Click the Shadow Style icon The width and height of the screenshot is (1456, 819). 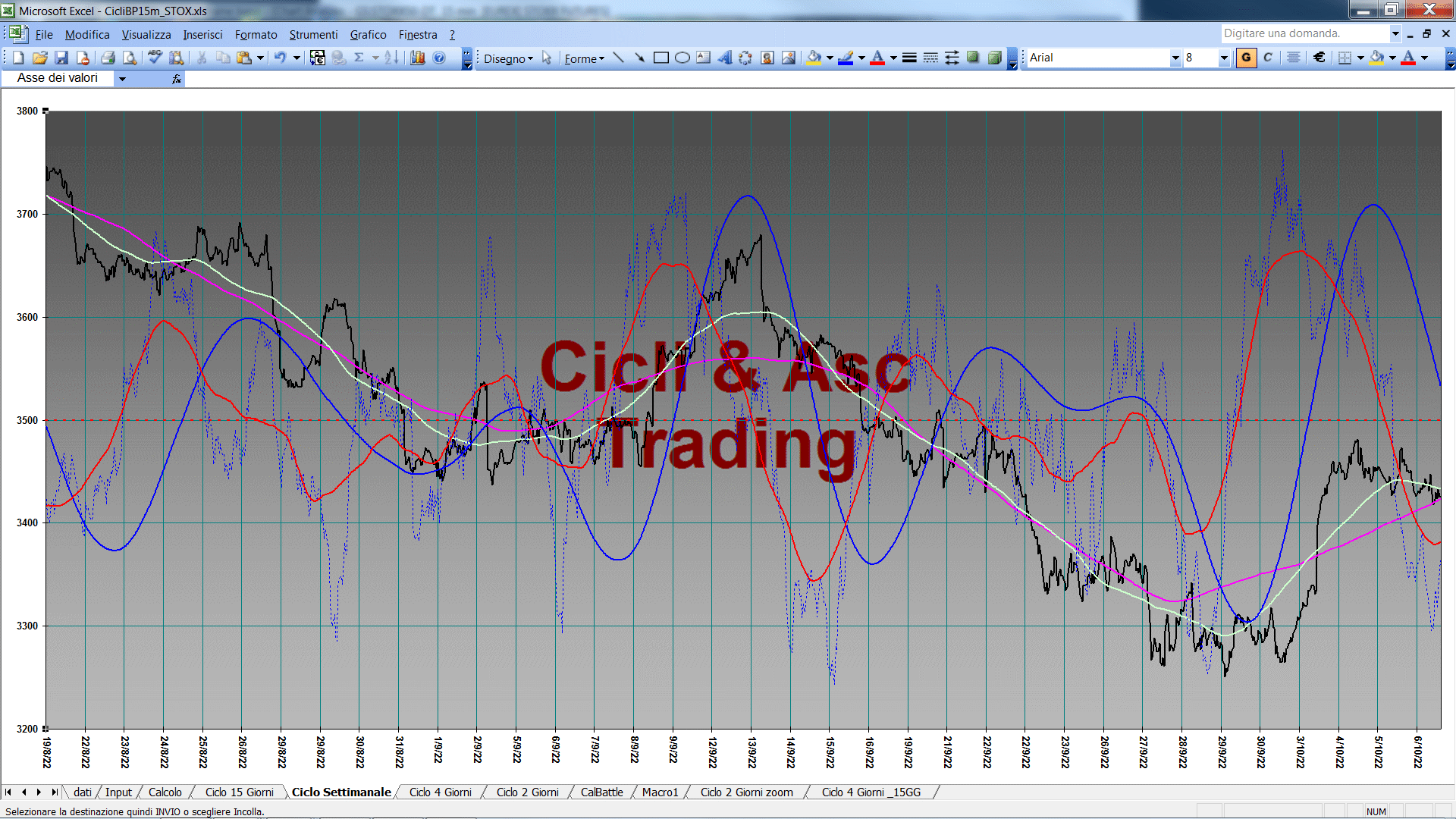point(973,58)
